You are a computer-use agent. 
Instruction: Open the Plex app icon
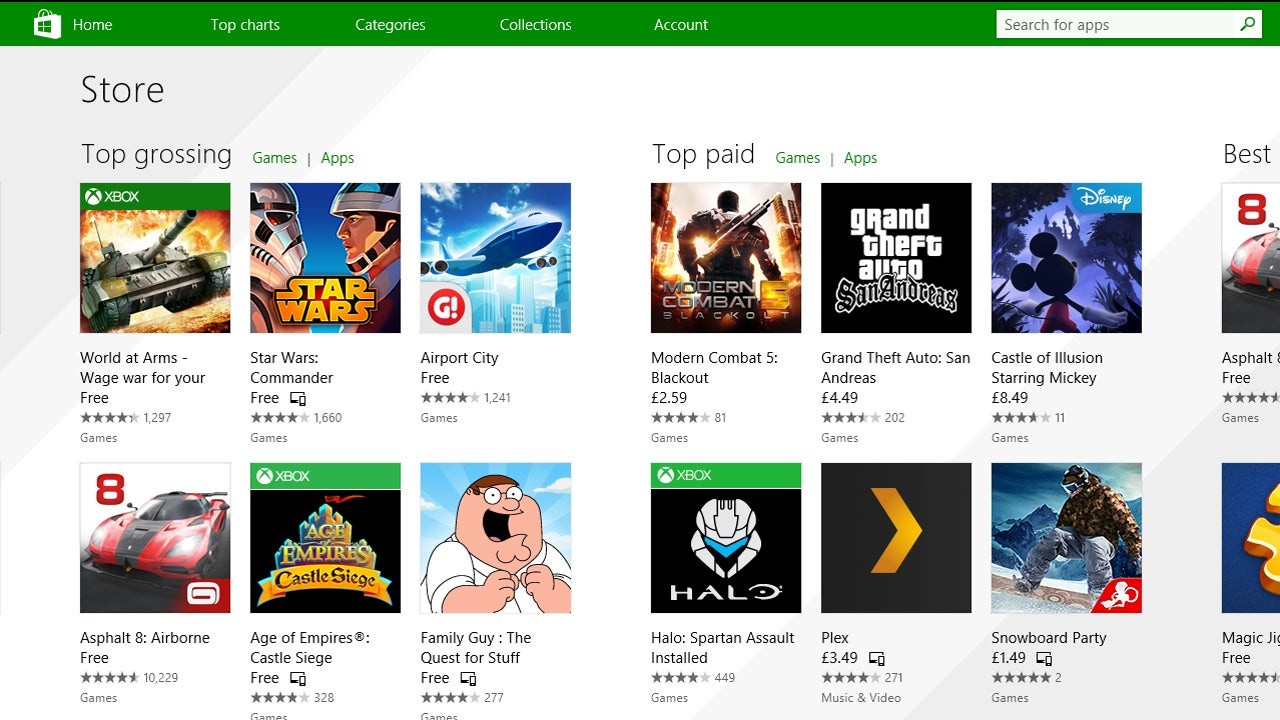(x=895, y=538)
